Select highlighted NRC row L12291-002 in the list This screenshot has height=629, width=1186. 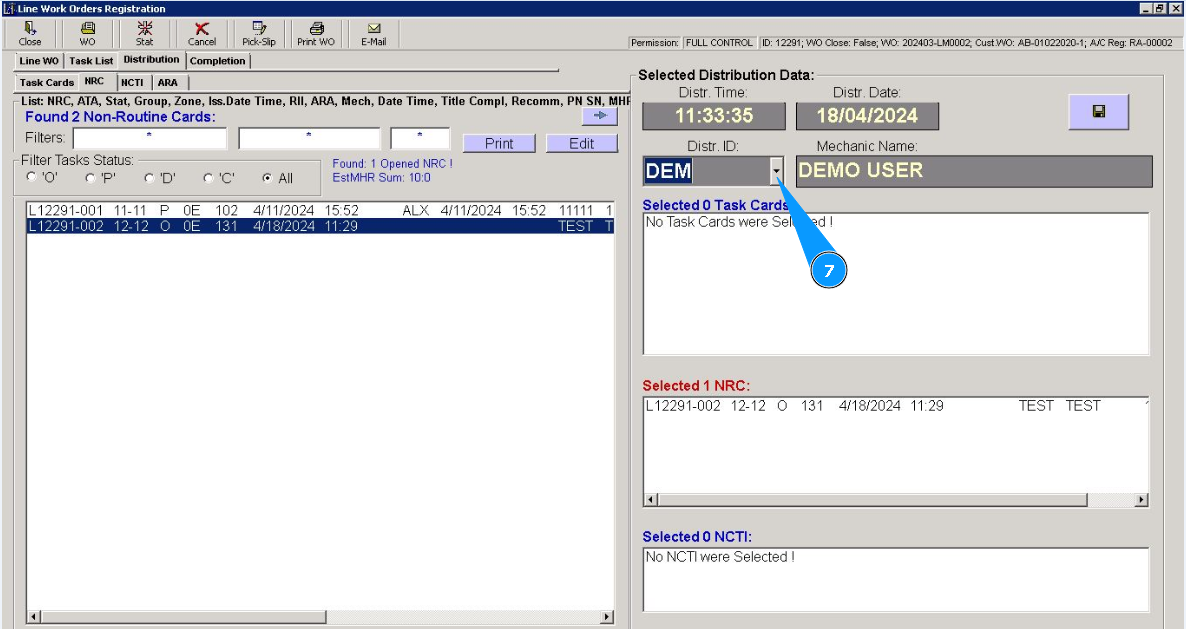click(320, 226)
